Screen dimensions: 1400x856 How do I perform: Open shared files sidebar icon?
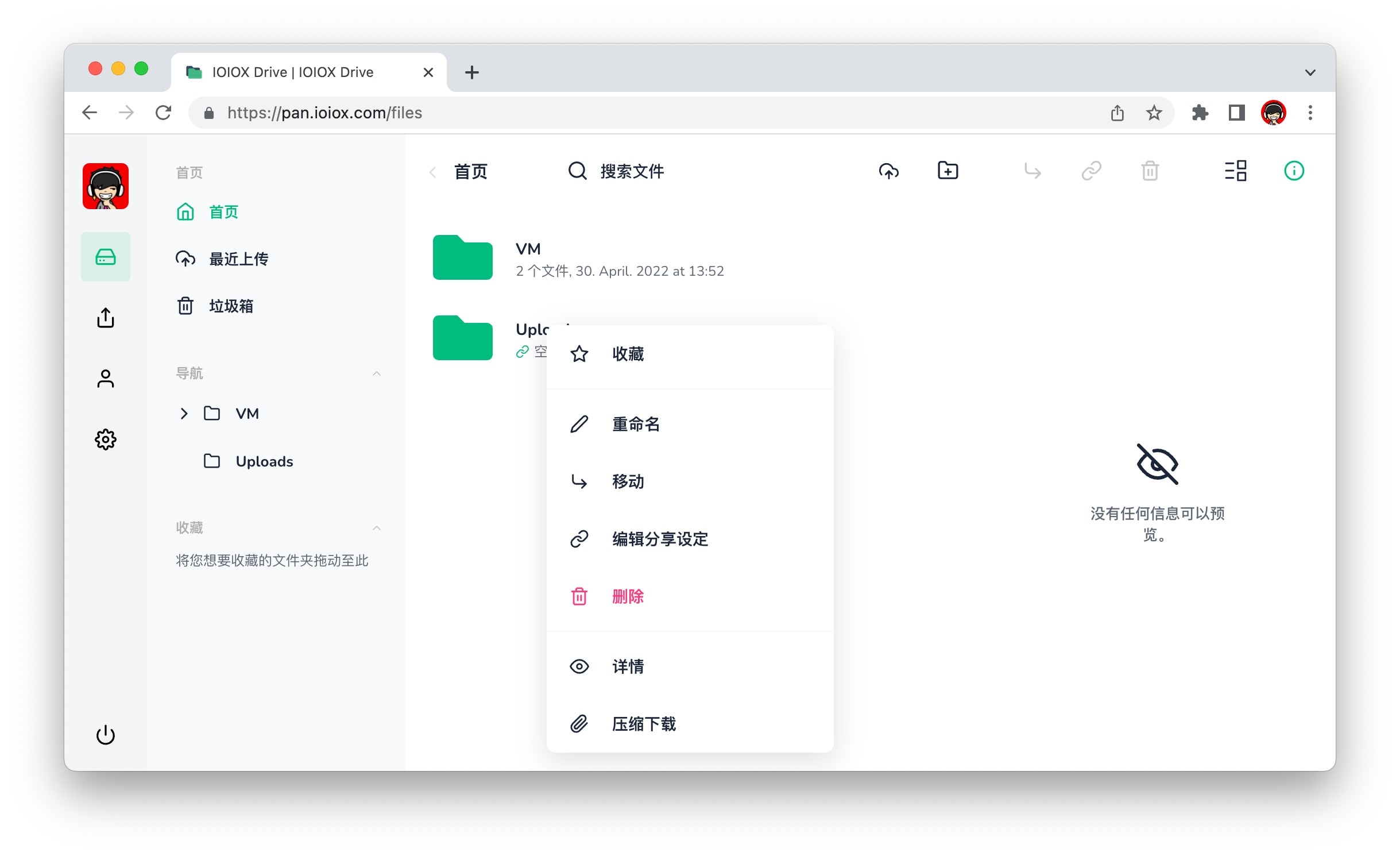click(106, 318)
